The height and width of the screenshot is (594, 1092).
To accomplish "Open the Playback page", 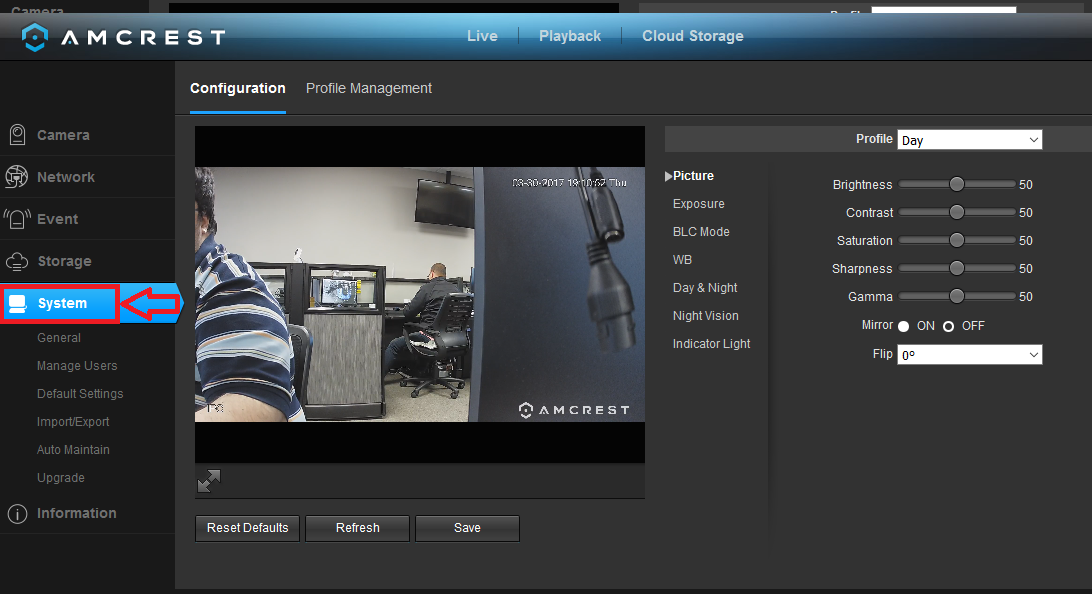I will [570, 36].
